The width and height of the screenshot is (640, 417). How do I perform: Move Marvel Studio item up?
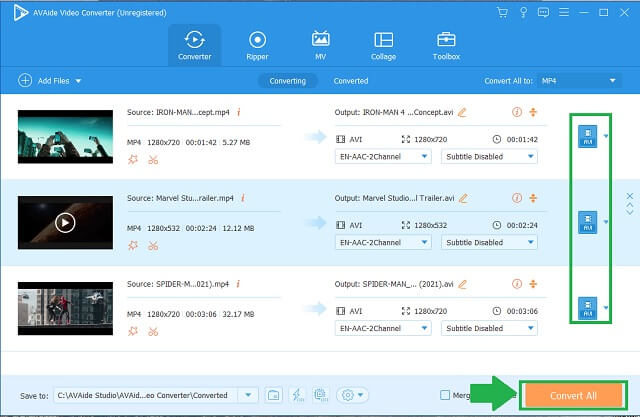coord(630,205)
